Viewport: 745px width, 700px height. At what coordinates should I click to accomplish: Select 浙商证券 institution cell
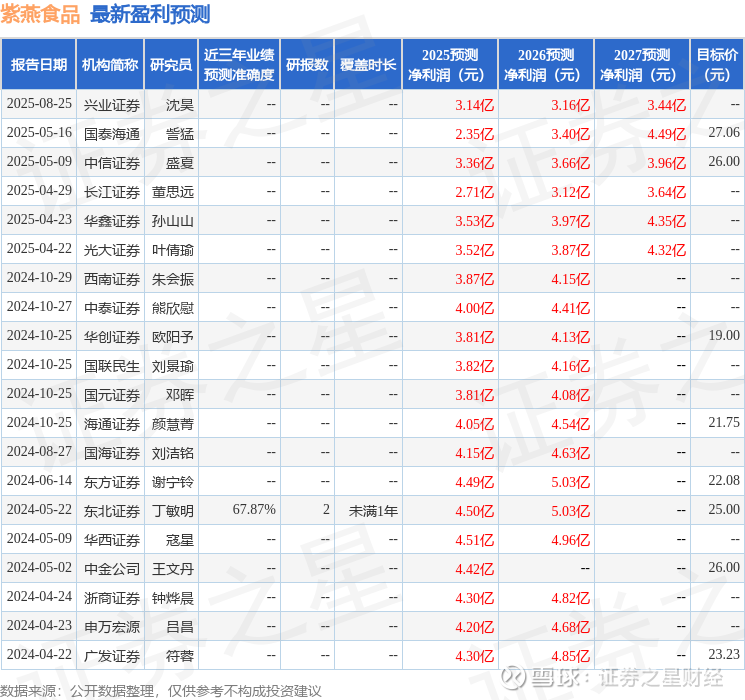pos(112,598)
